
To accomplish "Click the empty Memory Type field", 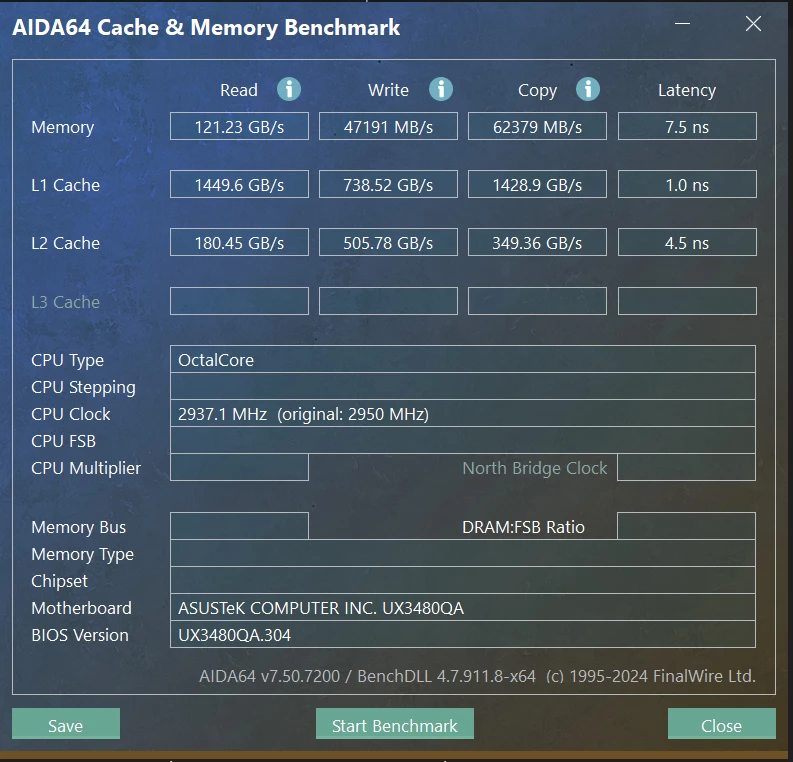I will [463, 553].
